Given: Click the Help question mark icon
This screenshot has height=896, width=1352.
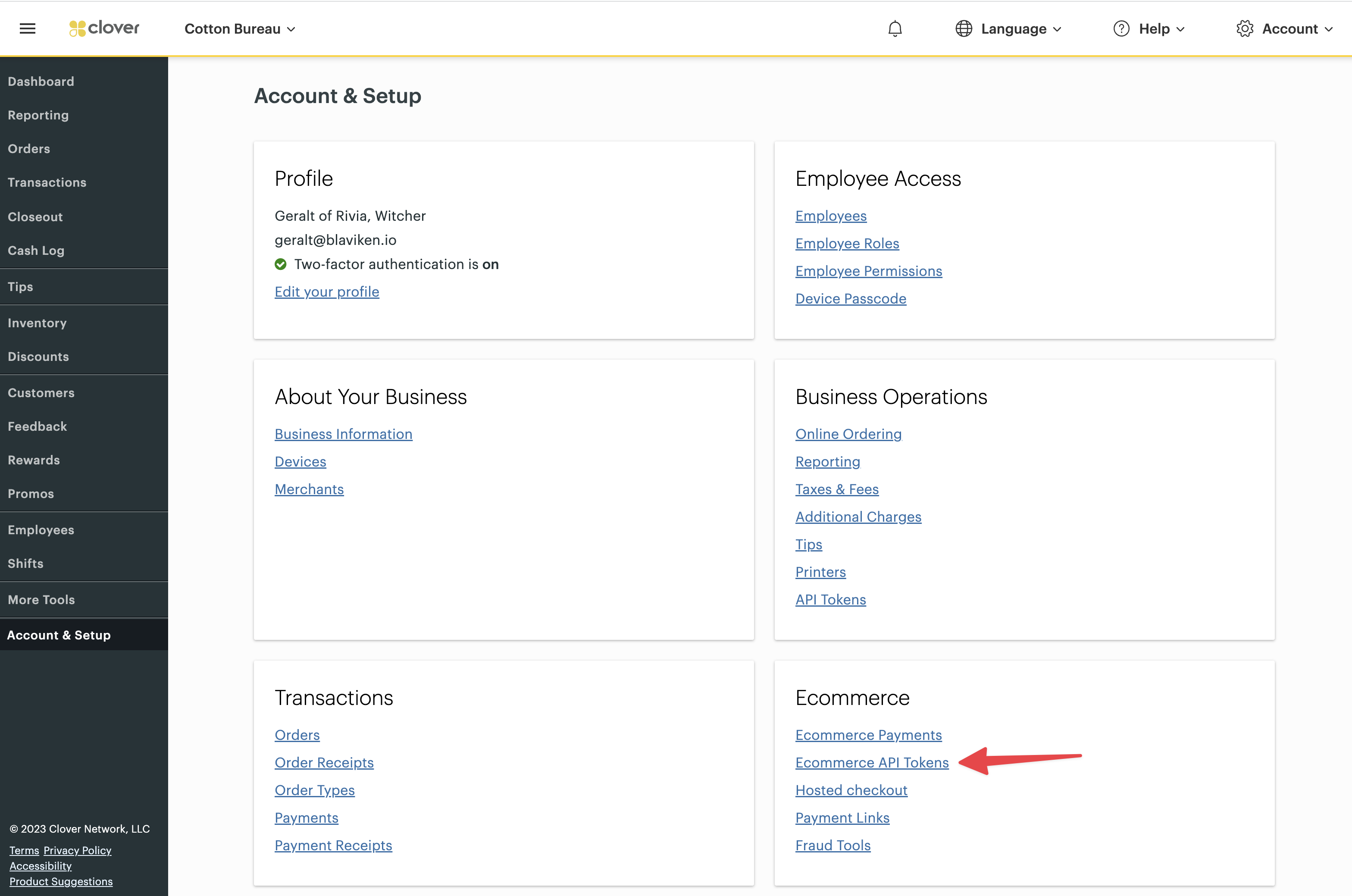Looking at the screenshot, I should pos(1120,28).
